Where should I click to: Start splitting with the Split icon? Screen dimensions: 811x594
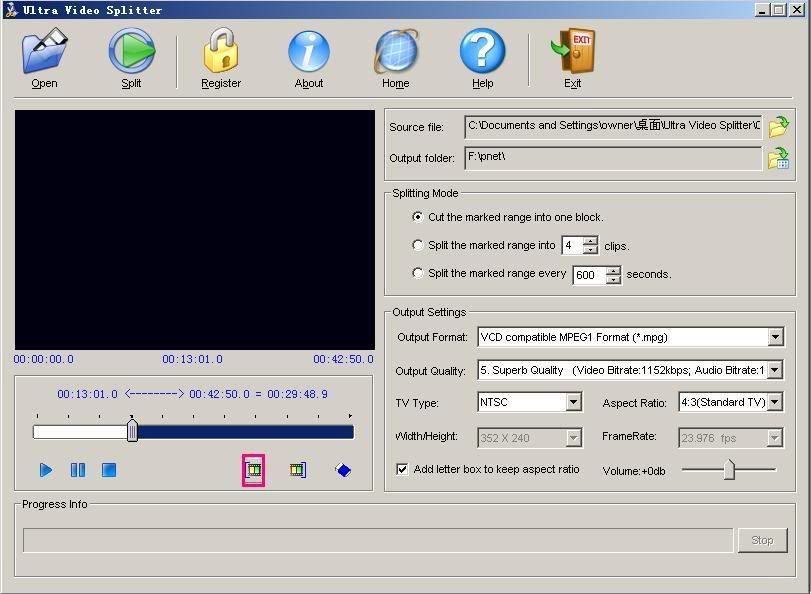pos(131,51)
